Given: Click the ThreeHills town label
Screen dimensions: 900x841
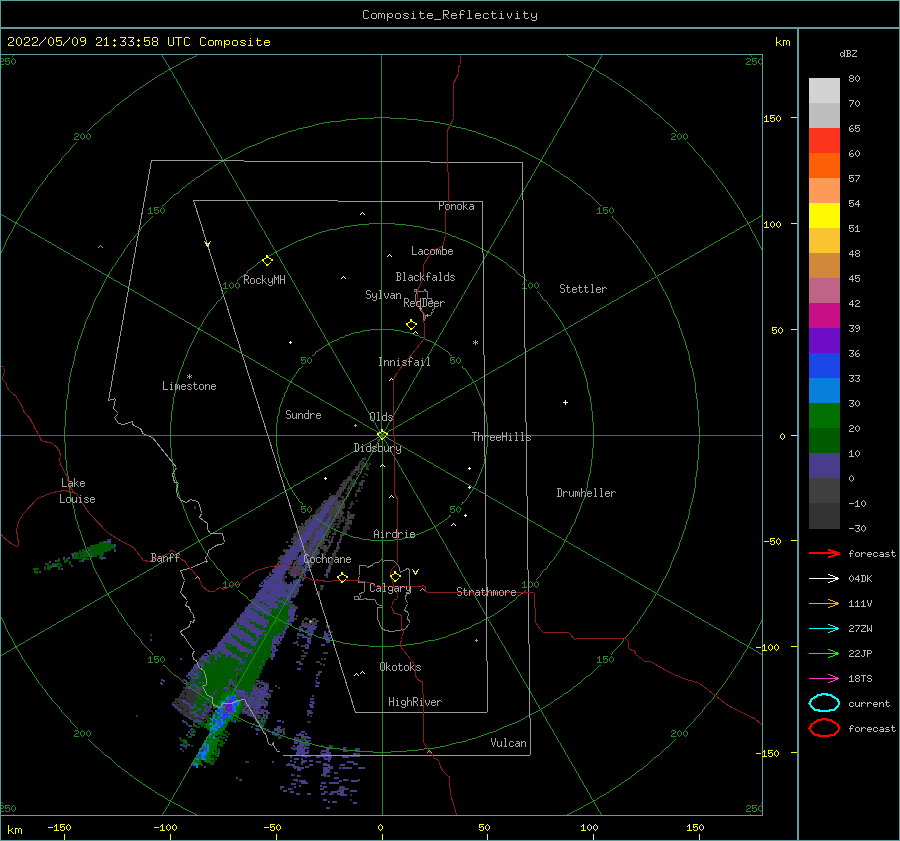Looking at the screenshot, I should (x=501, y=437).
